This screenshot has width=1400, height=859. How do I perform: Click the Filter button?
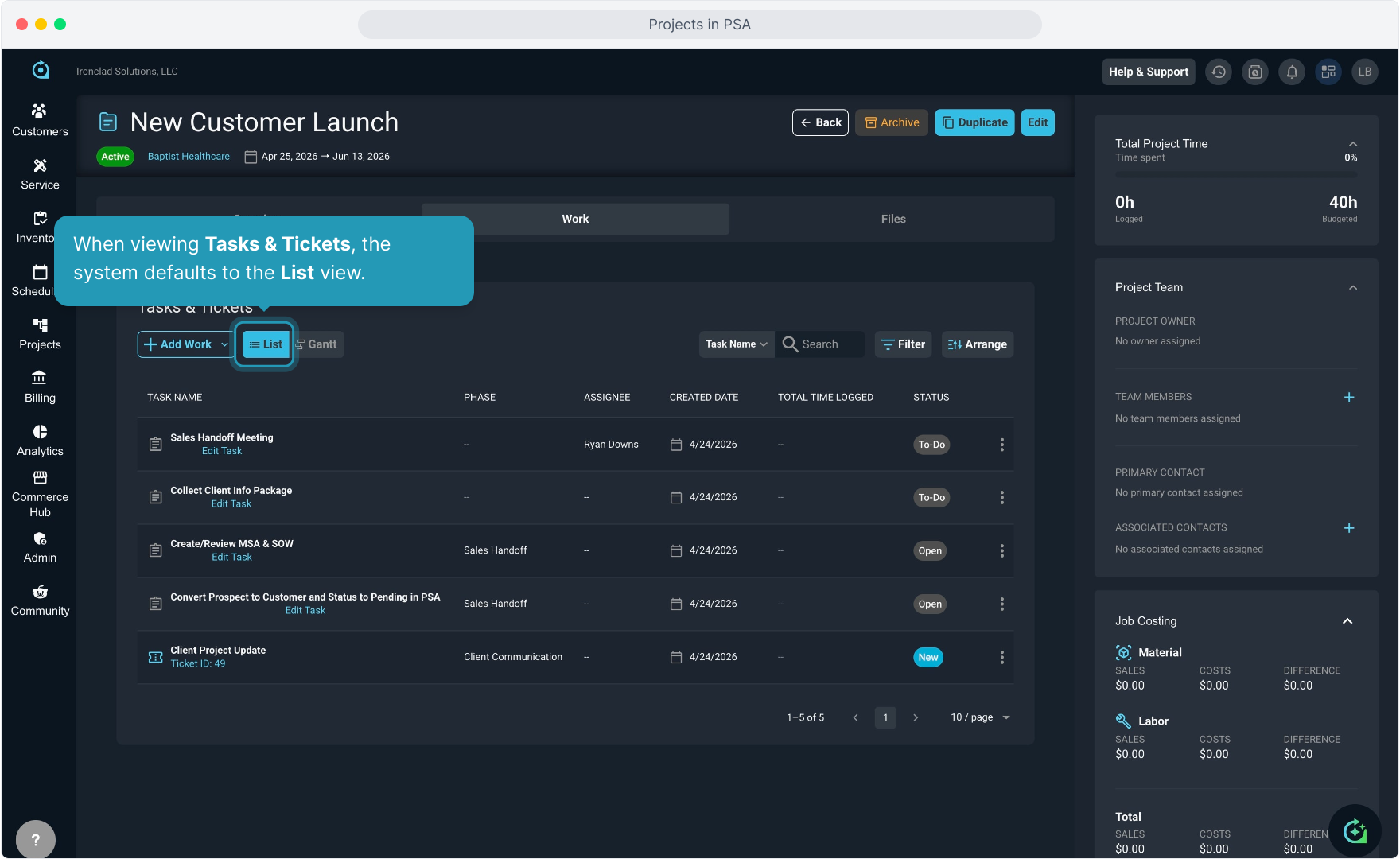904,344
